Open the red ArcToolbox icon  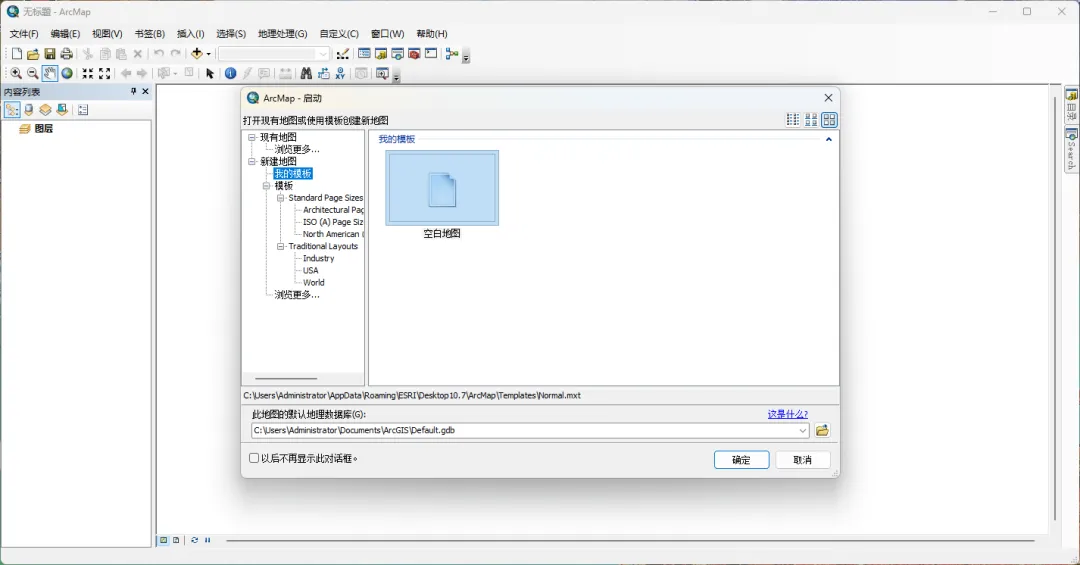coord(414,54)
